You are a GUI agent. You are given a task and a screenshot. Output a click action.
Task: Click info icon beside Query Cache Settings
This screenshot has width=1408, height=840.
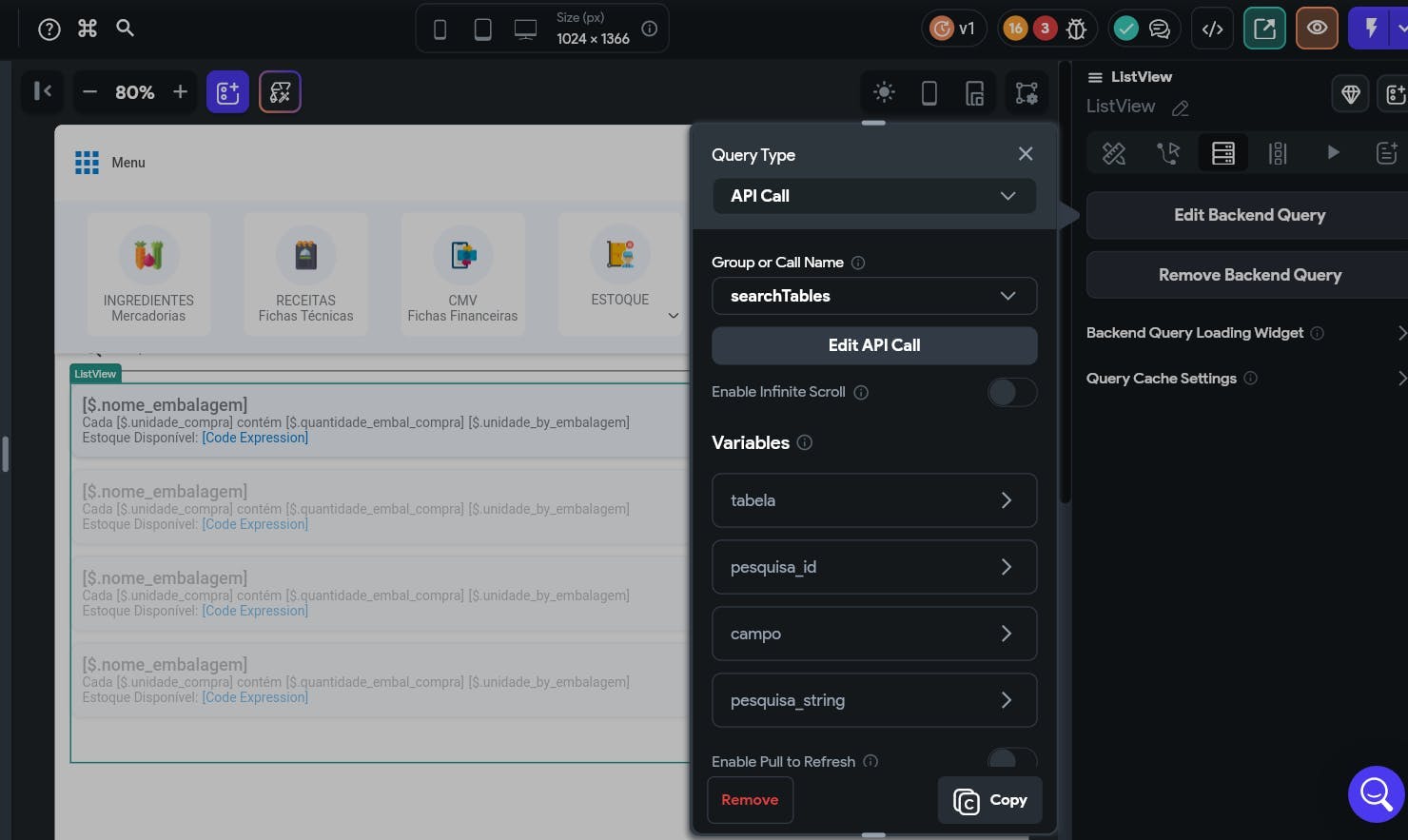tap(1251, 378)
